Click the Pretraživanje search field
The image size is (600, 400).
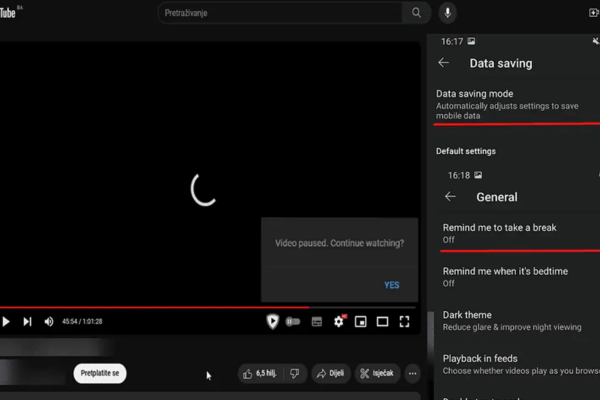281,13
